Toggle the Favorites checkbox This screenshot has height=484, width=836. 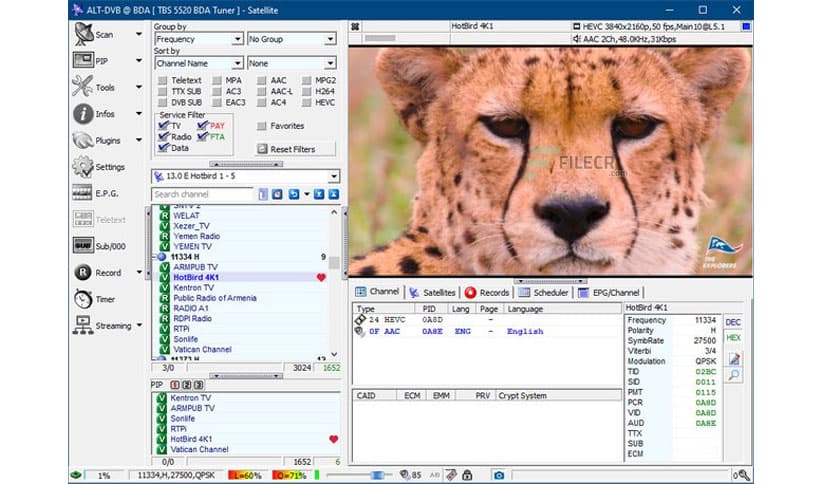coord(261,126)
